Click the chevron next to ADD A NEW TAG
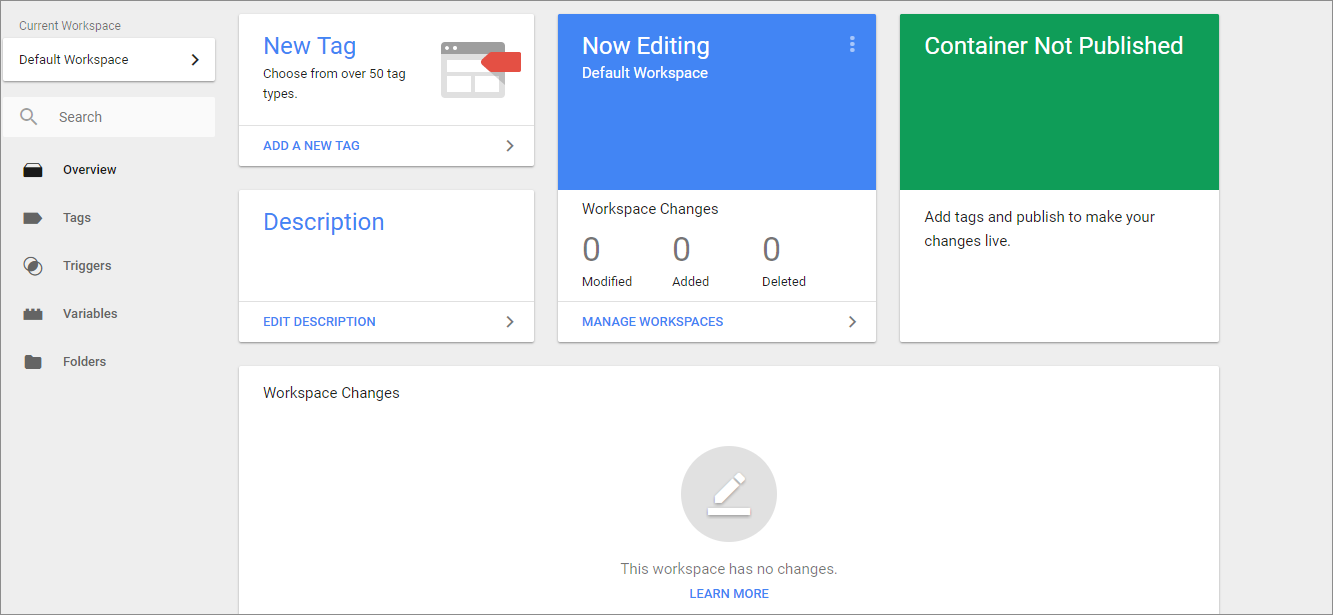The width and height of the screenshot is (1333, 615). pos(509,145)
